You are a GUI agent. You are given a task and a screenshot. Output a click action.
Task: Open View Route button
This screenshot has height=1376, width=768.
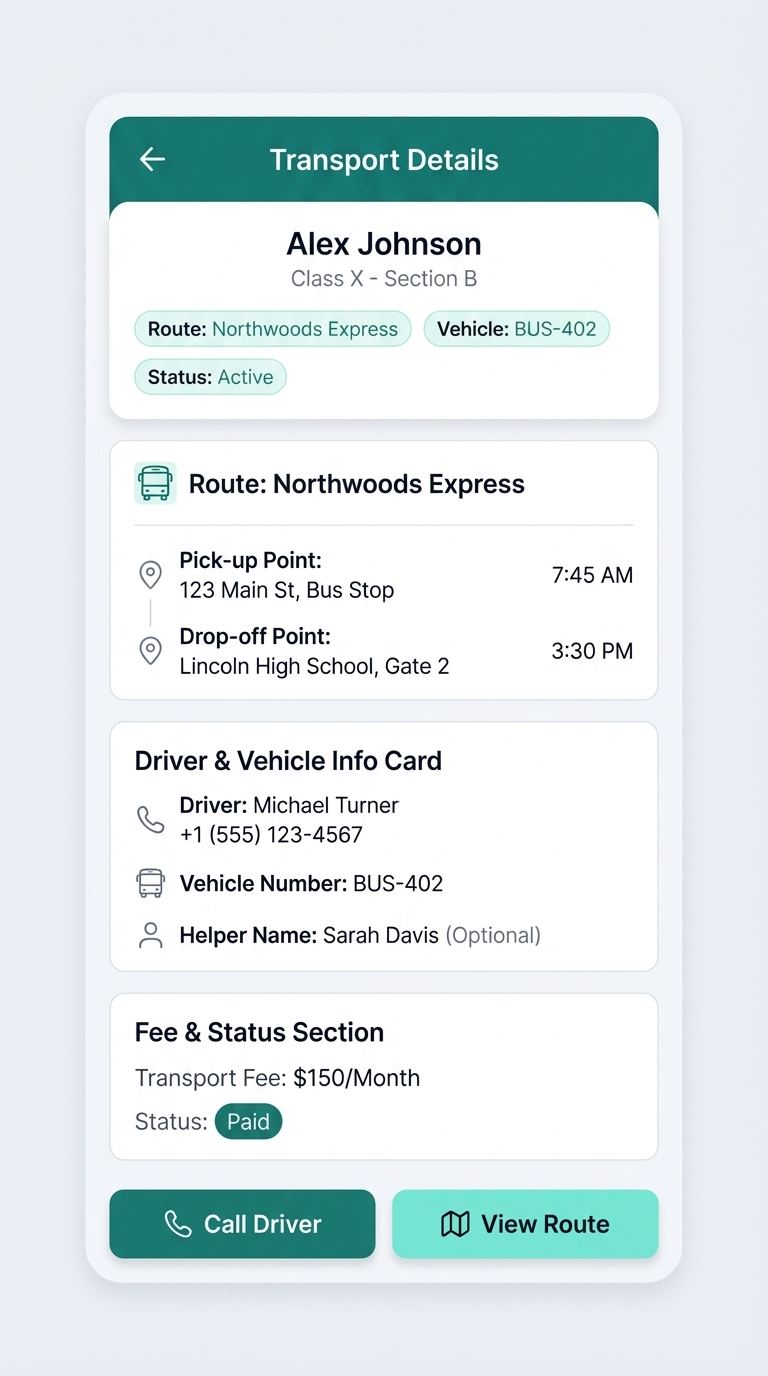[x=525, y=1224]
